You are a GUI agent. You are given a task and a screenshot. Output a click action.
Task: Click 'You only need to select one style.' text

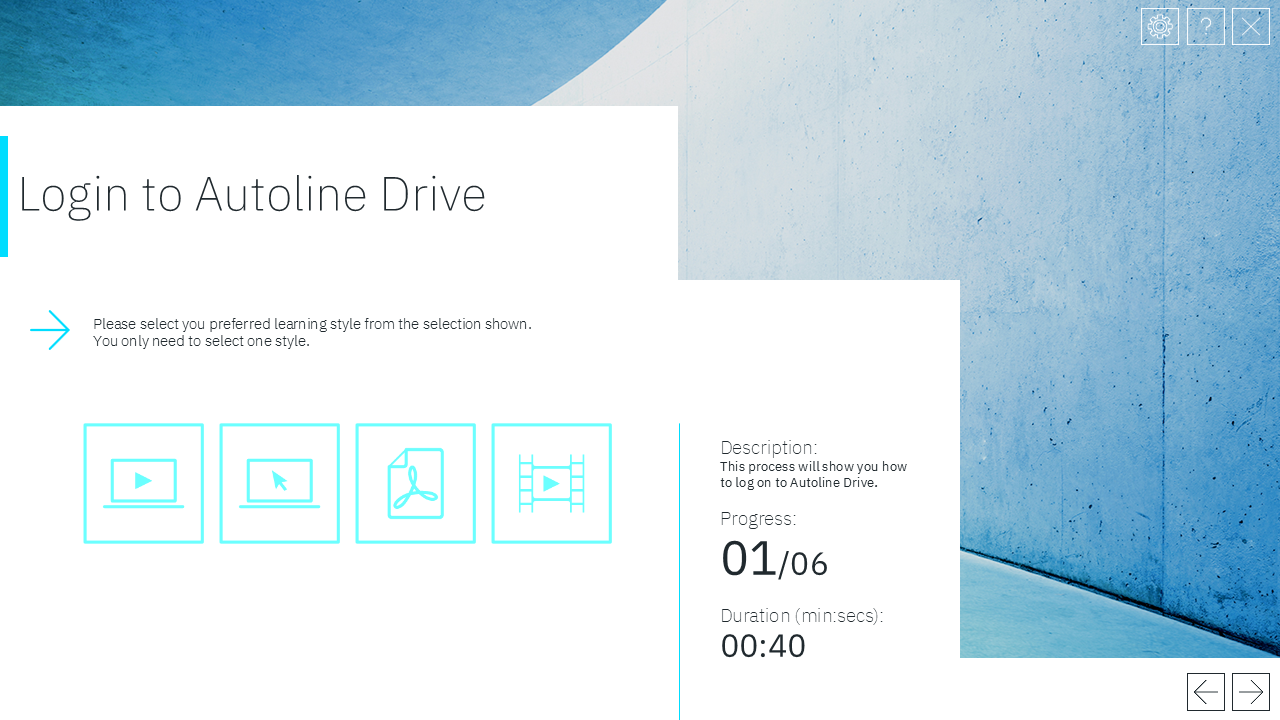pos(201,341)
